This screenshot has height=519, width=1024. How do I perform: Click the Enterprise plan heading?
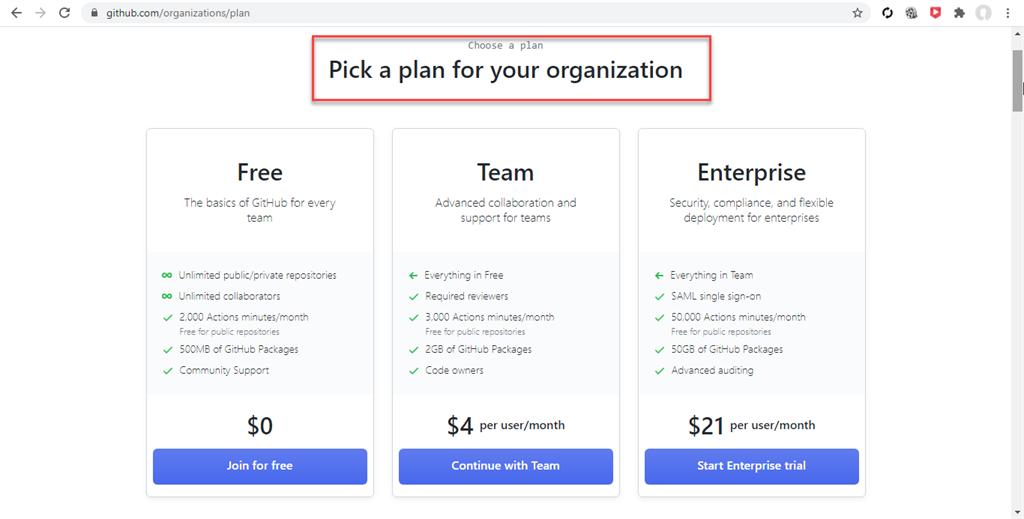point(751,173)
